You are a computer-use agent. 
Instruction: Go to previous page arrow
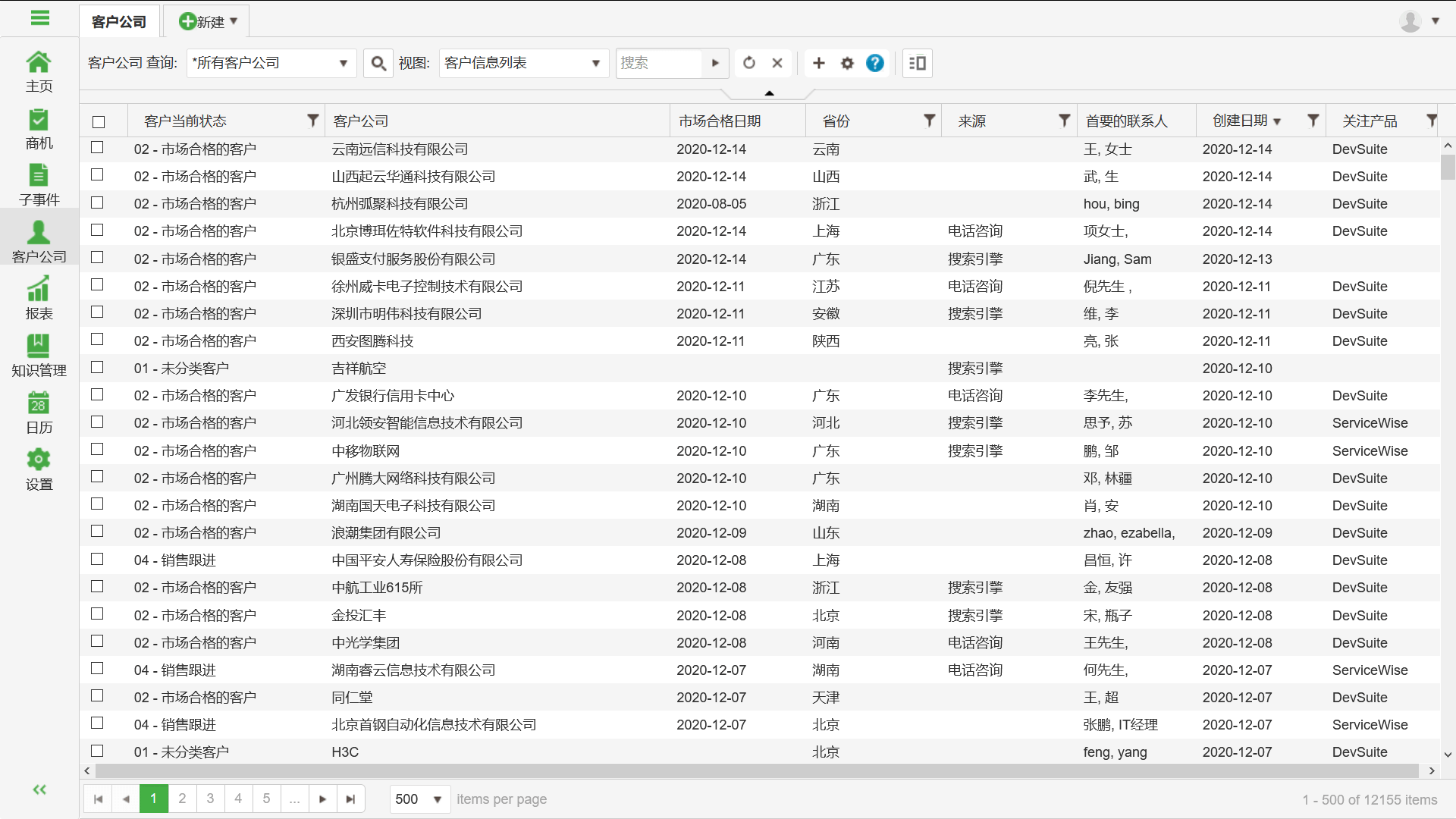pos(126,799)
